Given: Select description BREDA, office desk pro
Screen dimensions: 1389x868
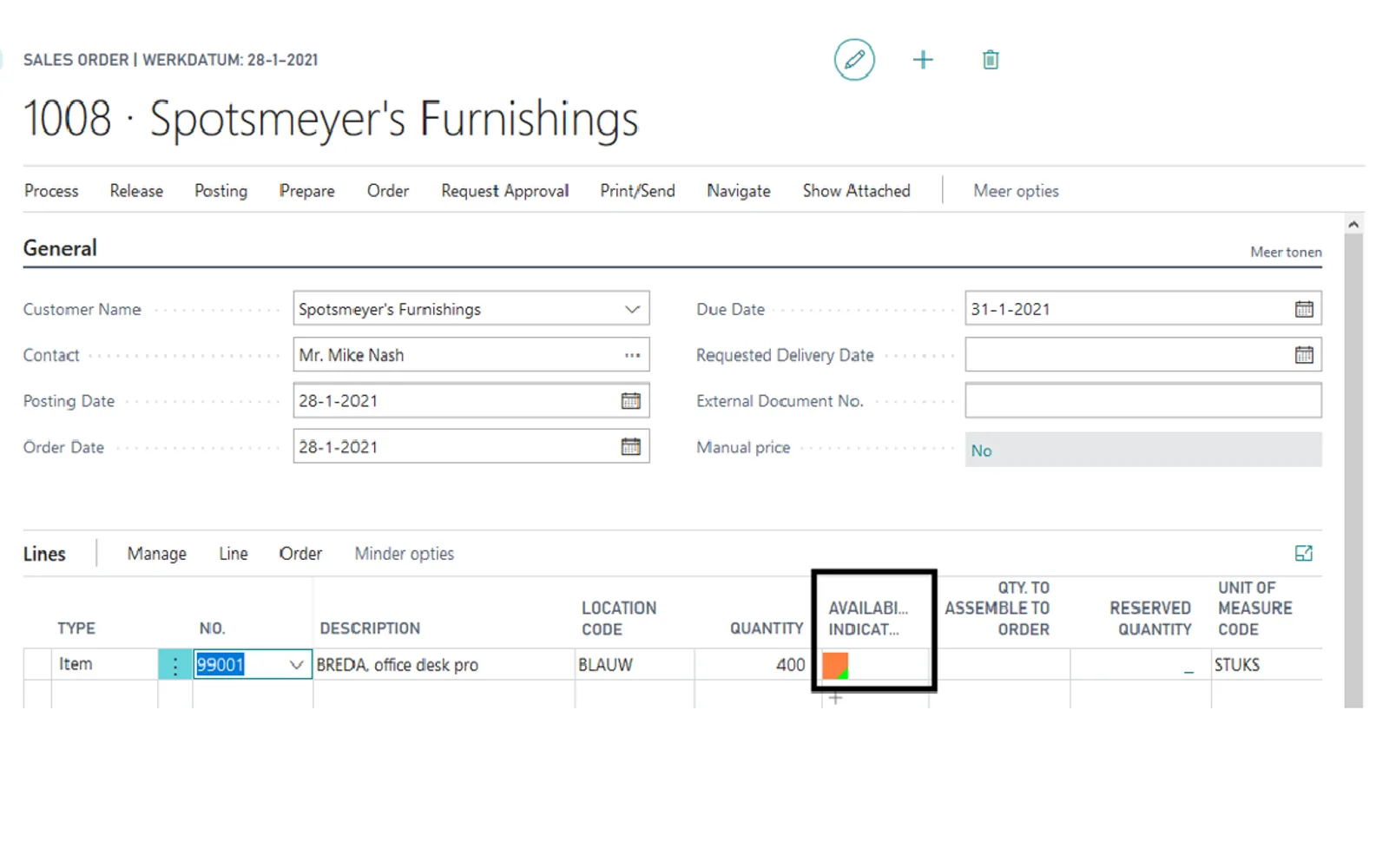Looking at the screenshot, I should (x=444, y=665).
